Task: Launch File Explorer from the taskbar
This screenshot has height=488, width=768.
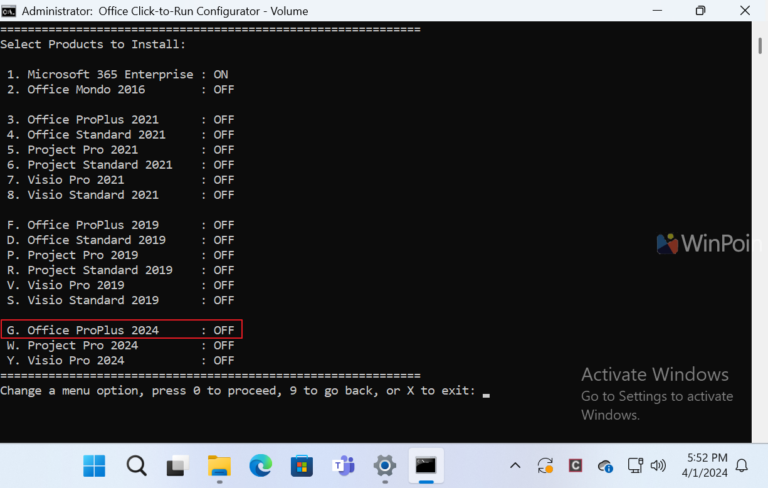Action: pyautogui.click(x=219, y=466)
